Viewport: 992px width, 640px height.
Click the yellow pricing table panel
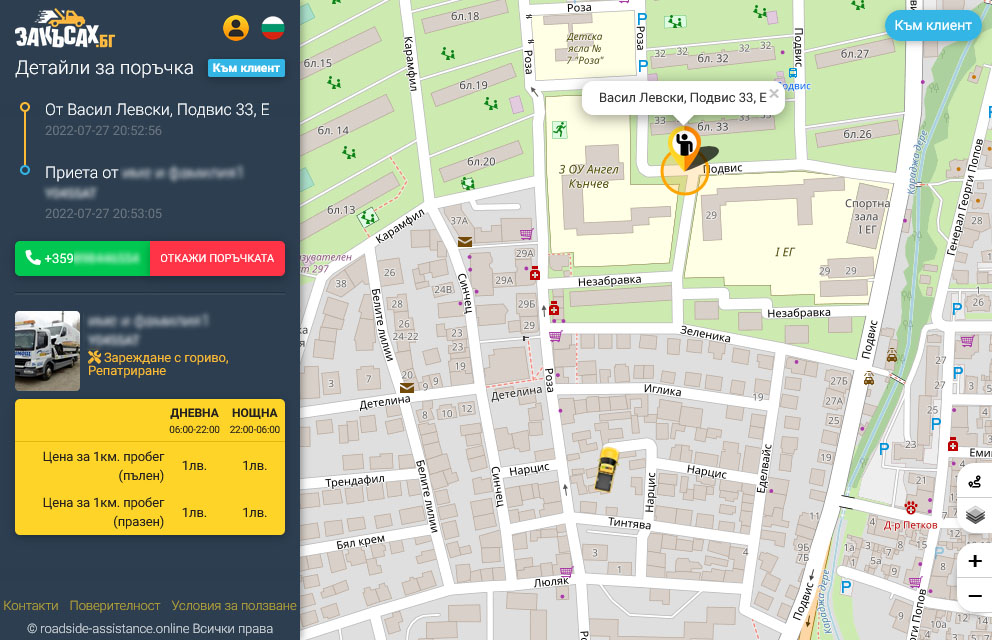[150, 468]
